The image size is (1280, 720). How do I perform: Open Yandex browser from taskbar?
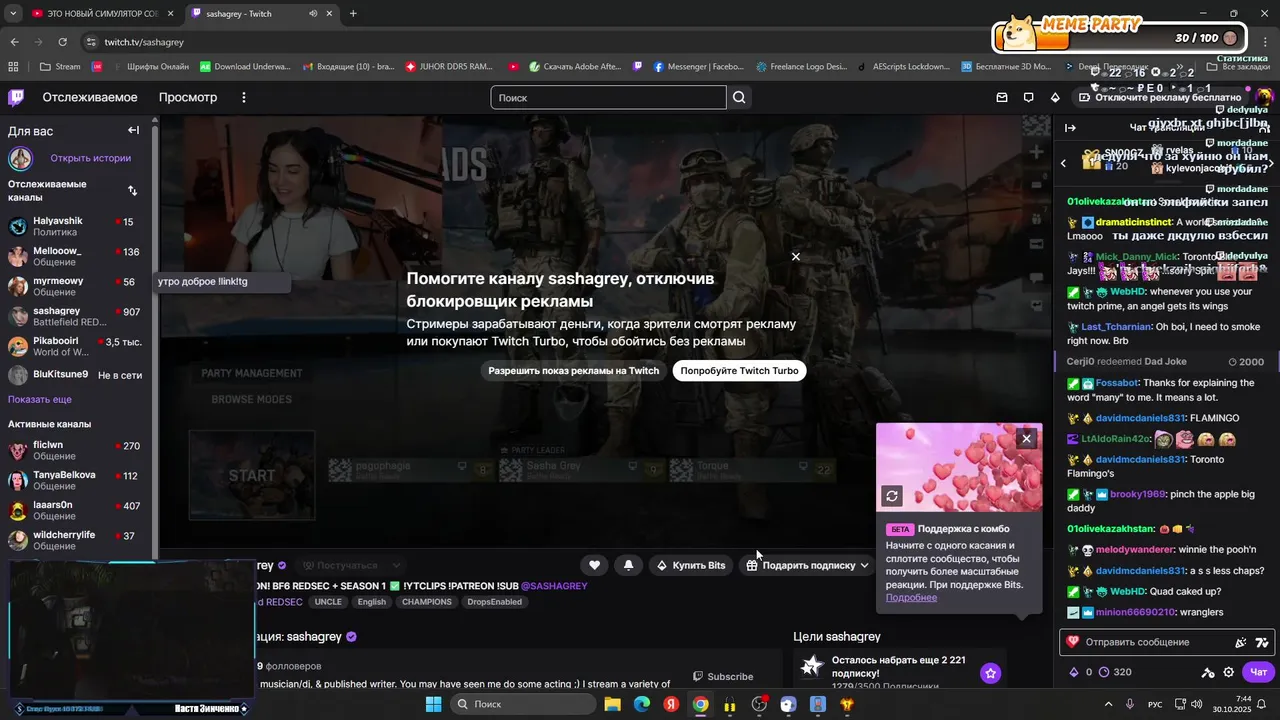671,704
